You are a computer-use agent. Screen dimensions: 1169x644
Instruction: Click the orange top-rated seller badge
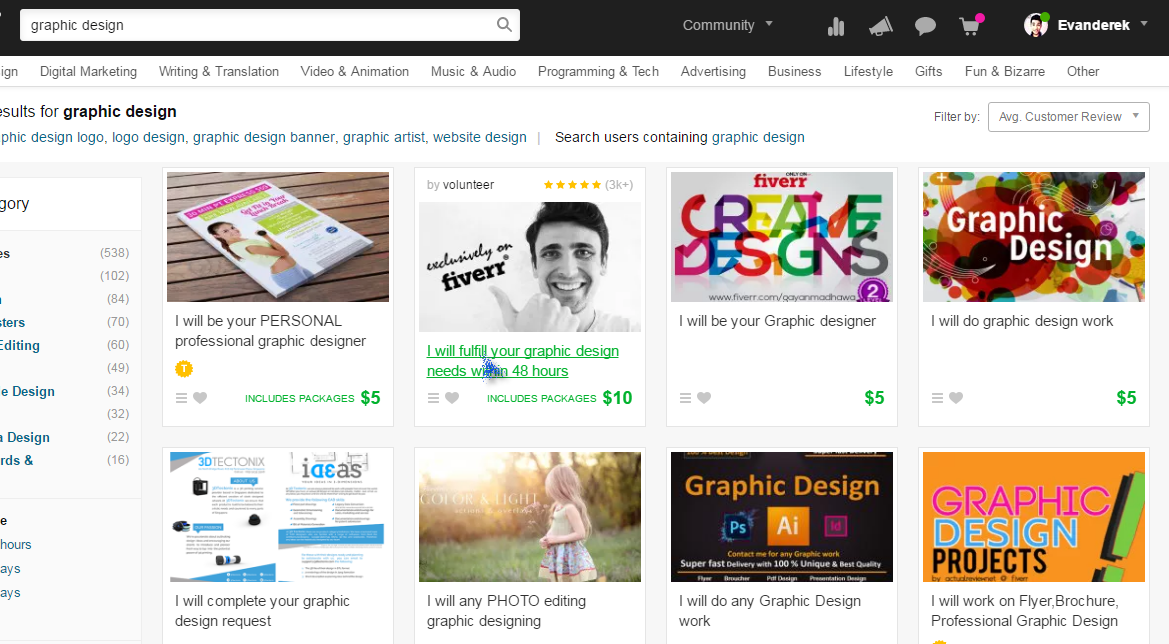tap(183, 368)
